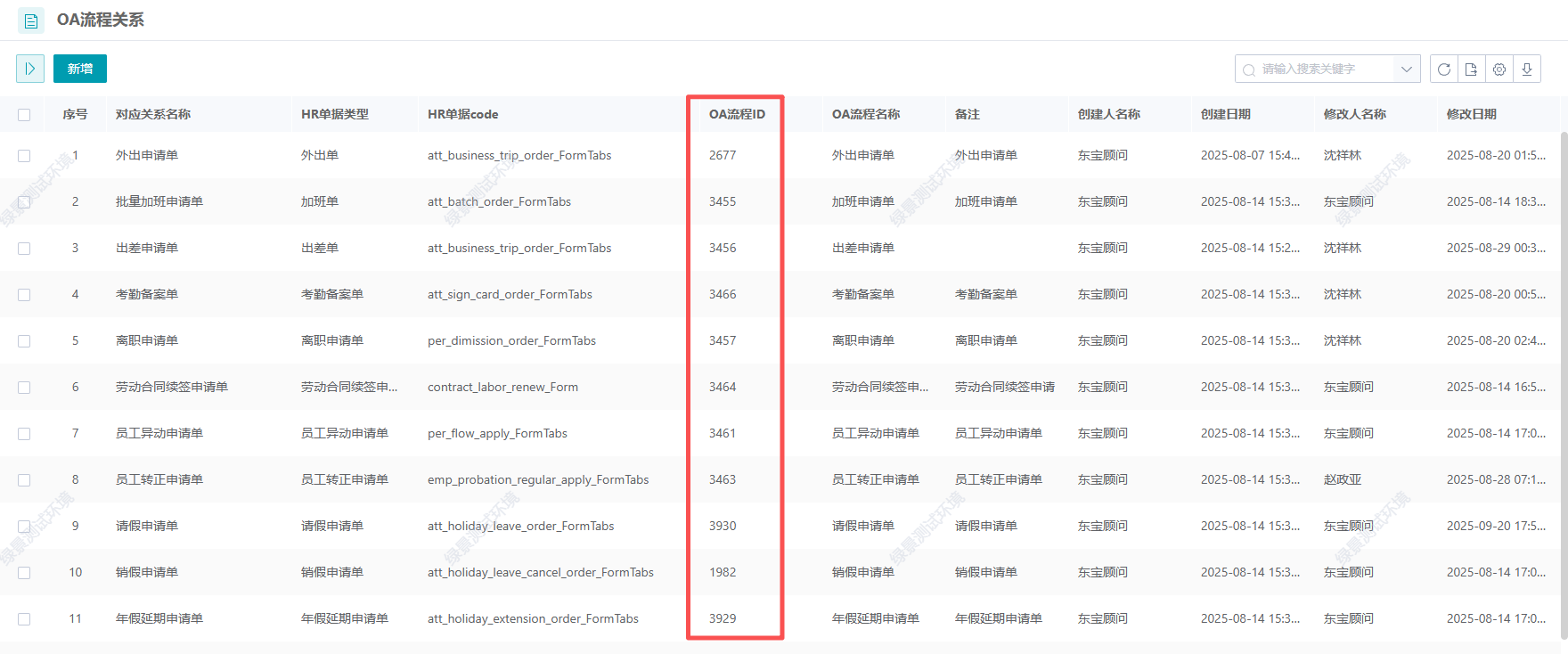Viewport: 1568px width, 654px height.
Task: Tick the checkbox for row 年假延期申请单
Action: point(24,619)
